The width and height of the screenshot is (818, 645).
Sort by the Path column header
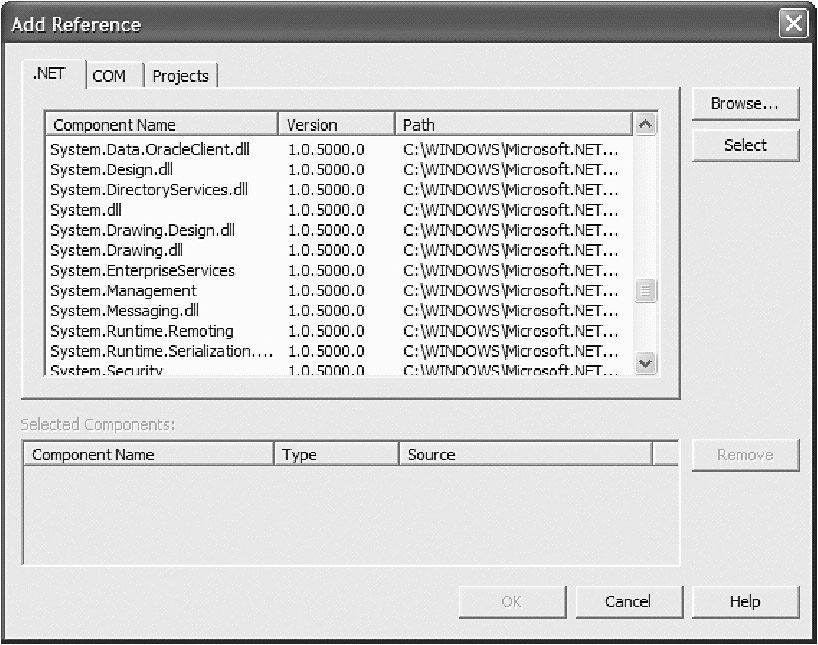(513, 125)
